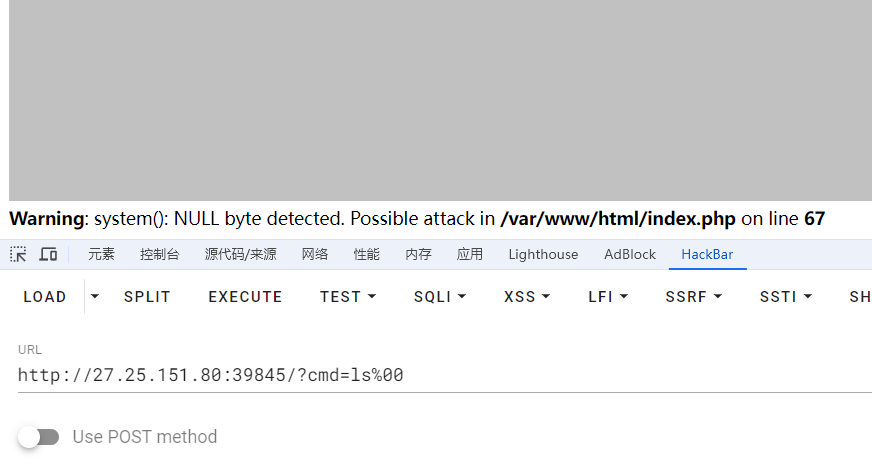This screenshot has height=474, width=872.
Task: Open the TEST dropdown menu
Action: (x=348, y=297)
